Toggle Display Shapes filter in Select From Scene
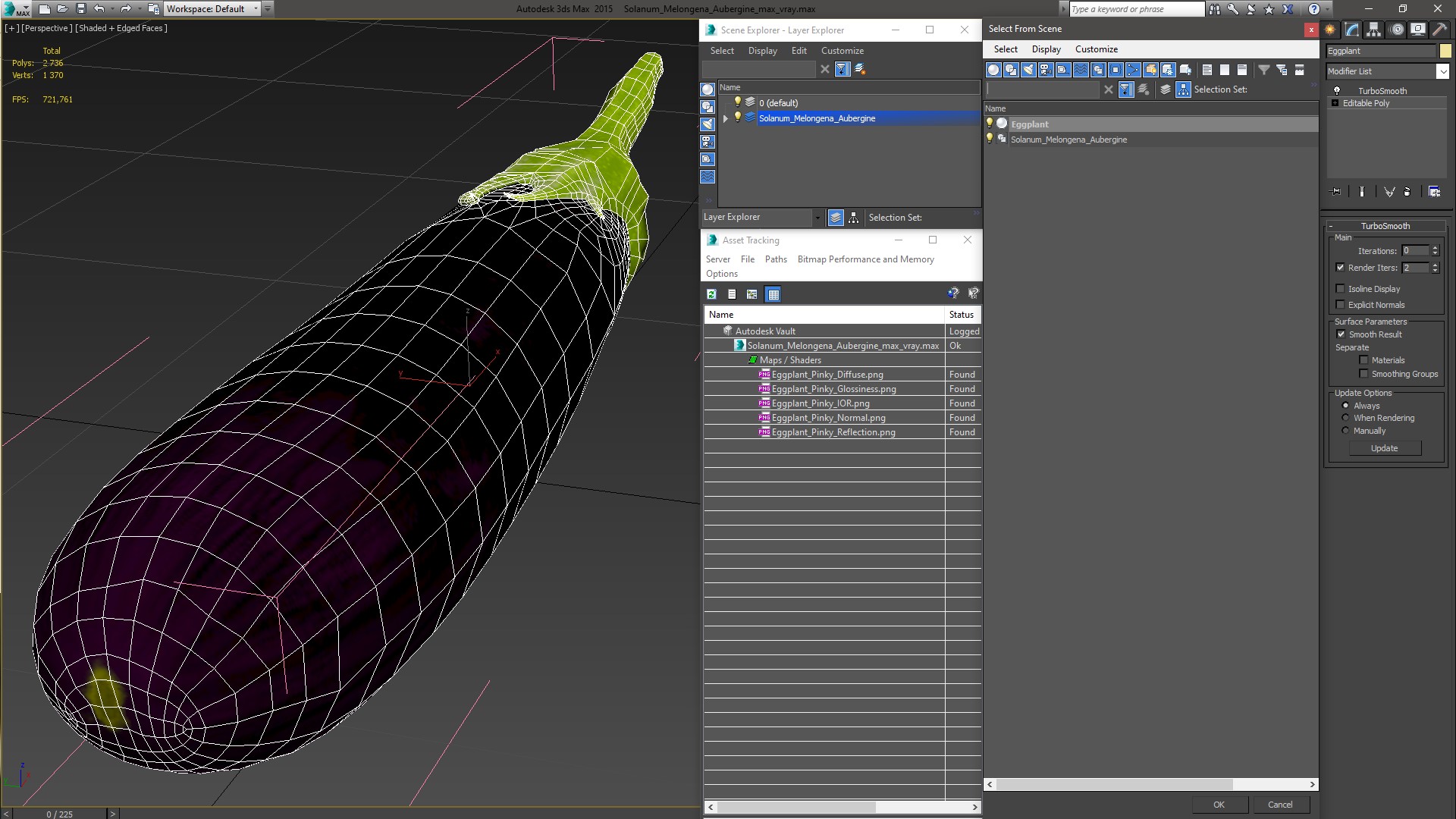The image size is (1456, 819). (x=1011, y=70)
